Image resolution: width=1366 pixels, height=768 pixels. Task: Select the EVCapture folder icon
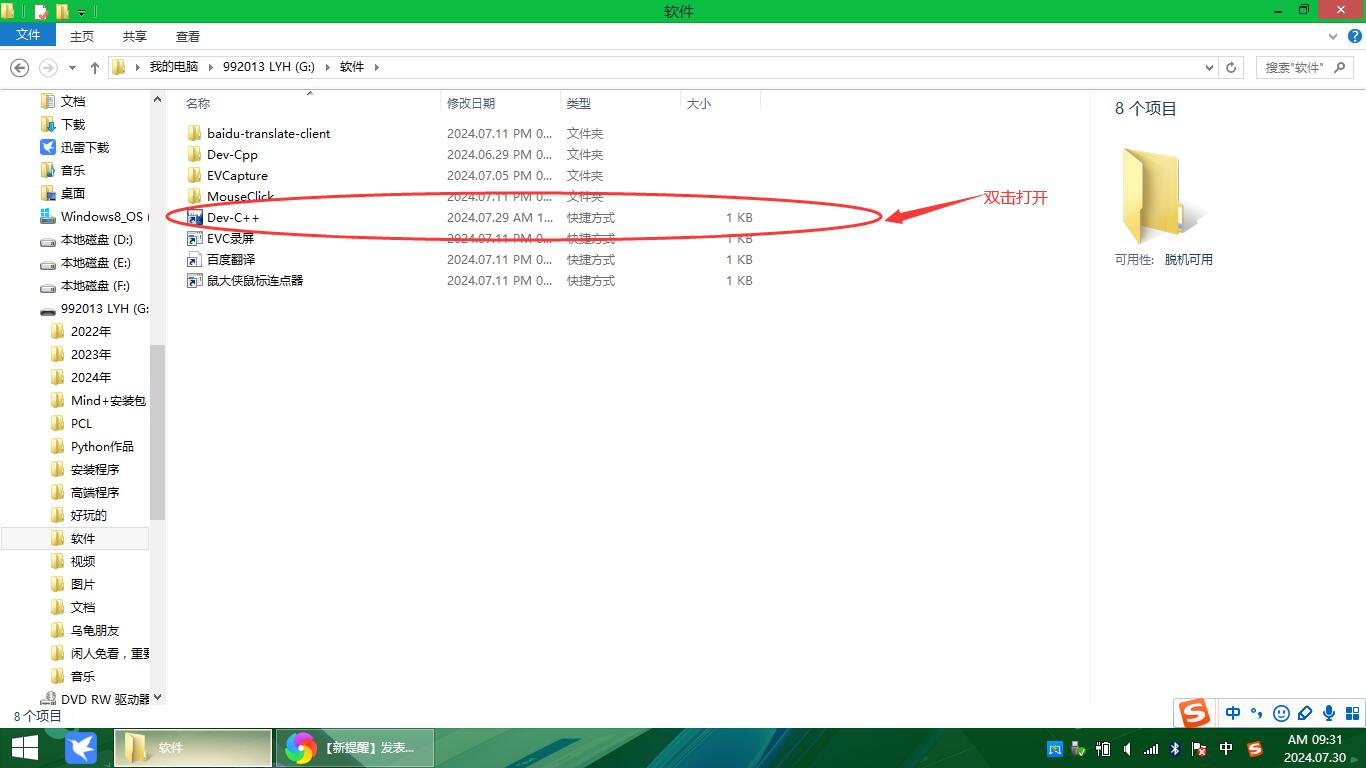pyautogui.click(x=194, y=175)
